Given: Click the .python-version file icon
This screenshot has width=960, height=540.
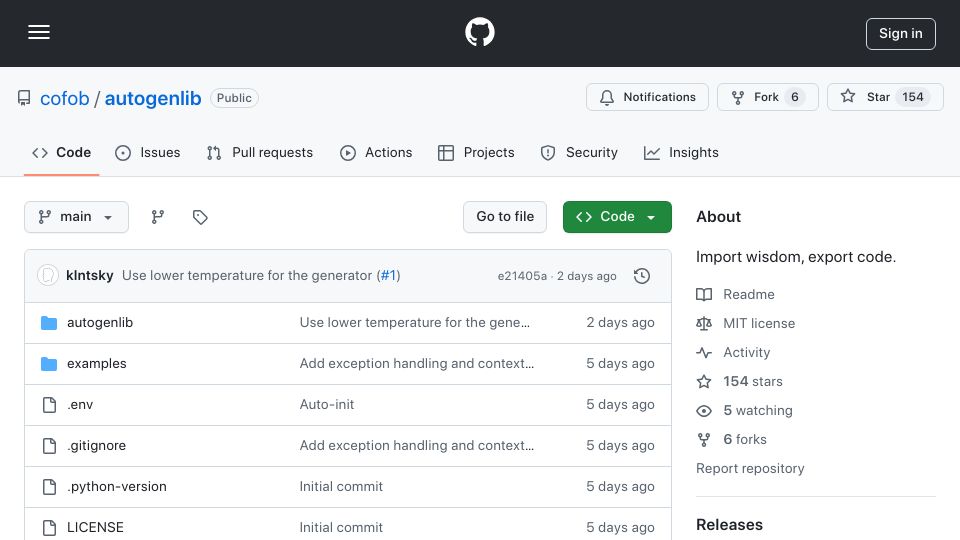Looking at the screenshot, I should (49, 487).
